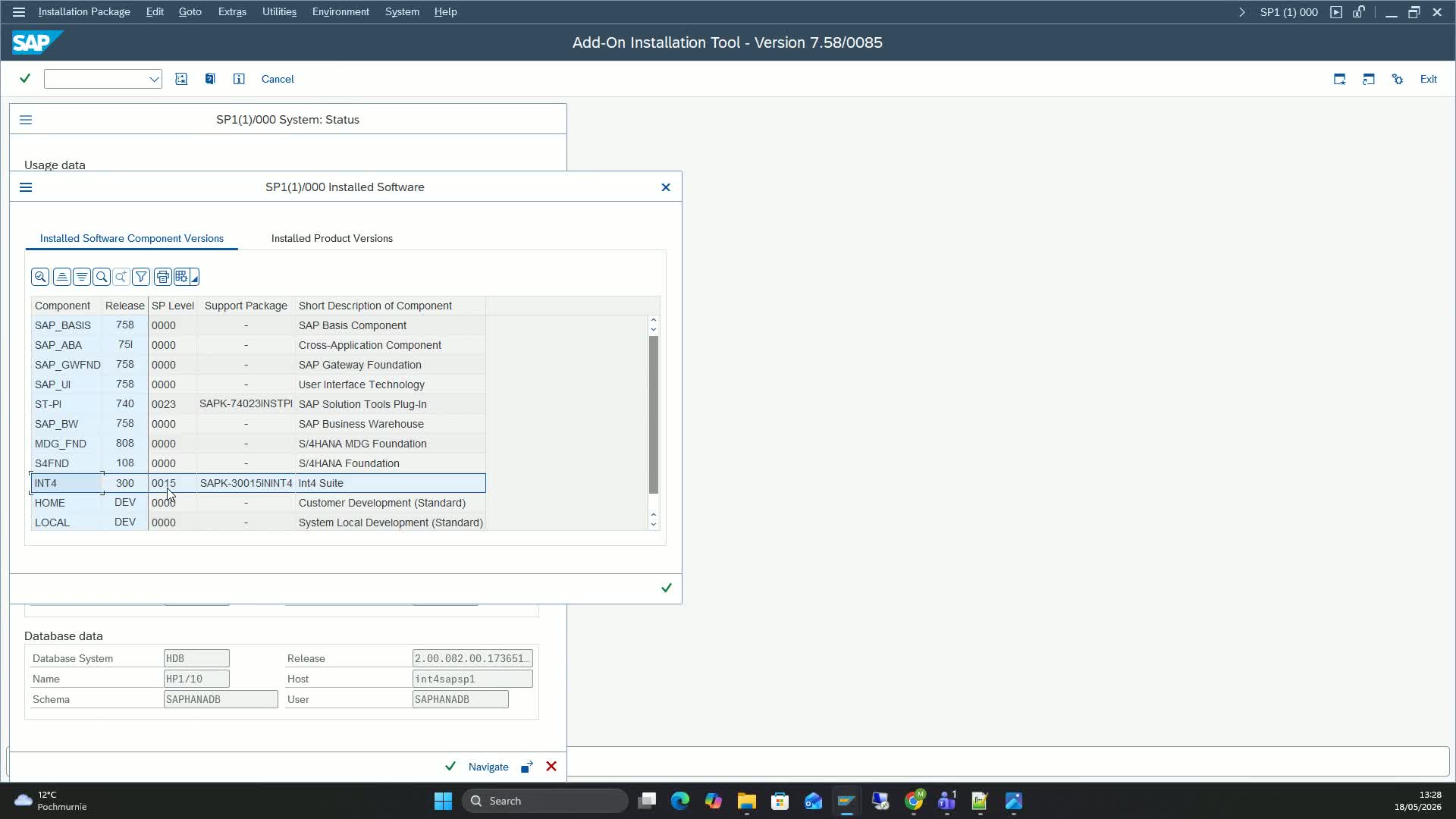1456x819 pixels.
Task: Open the Installation Package menu
Action: pos(84,12)
